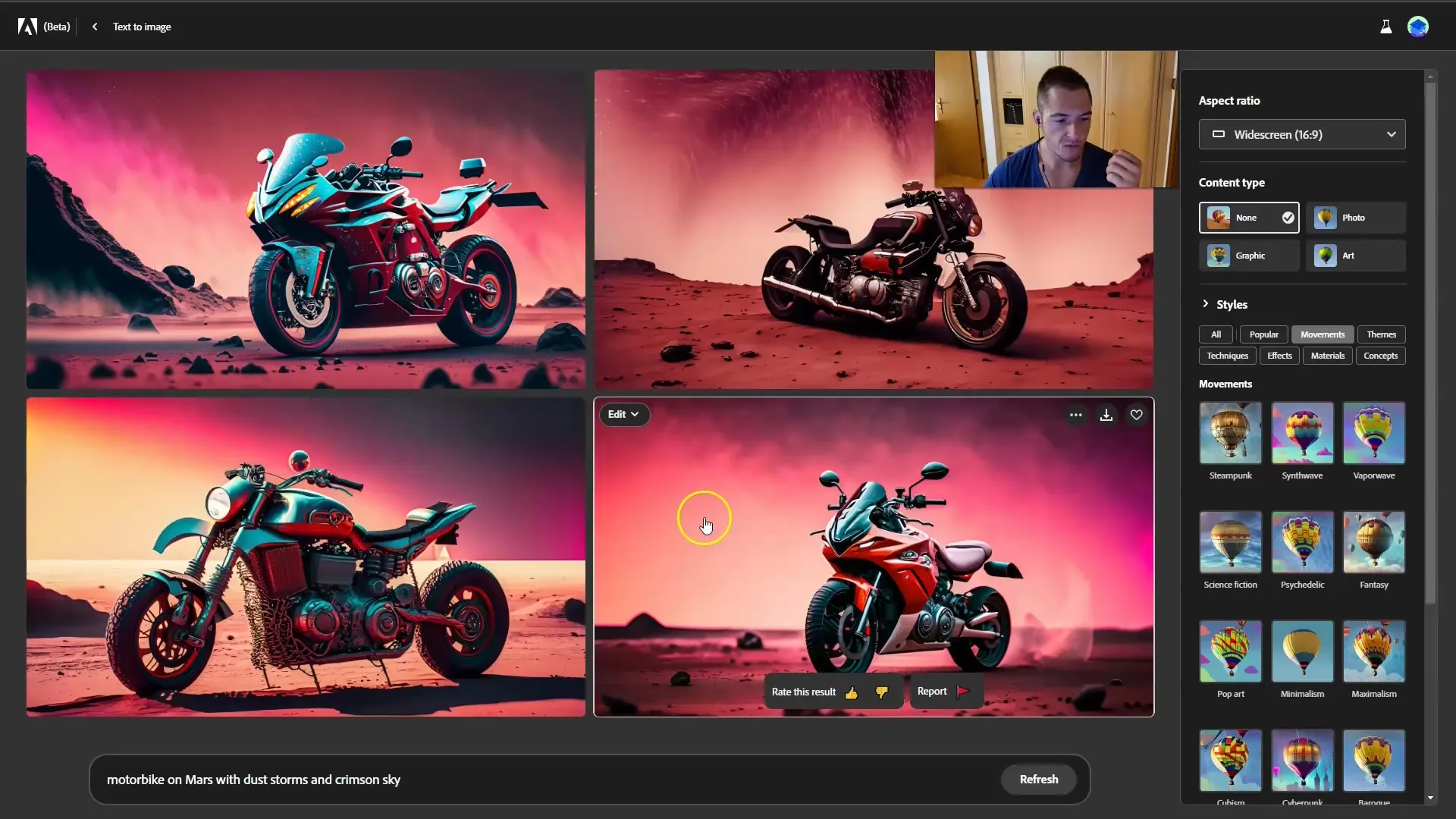The width and height of the screenshot is (1456, 819).
Task: Switch to the Movements styles tab
Action: tap(1322, 334)
